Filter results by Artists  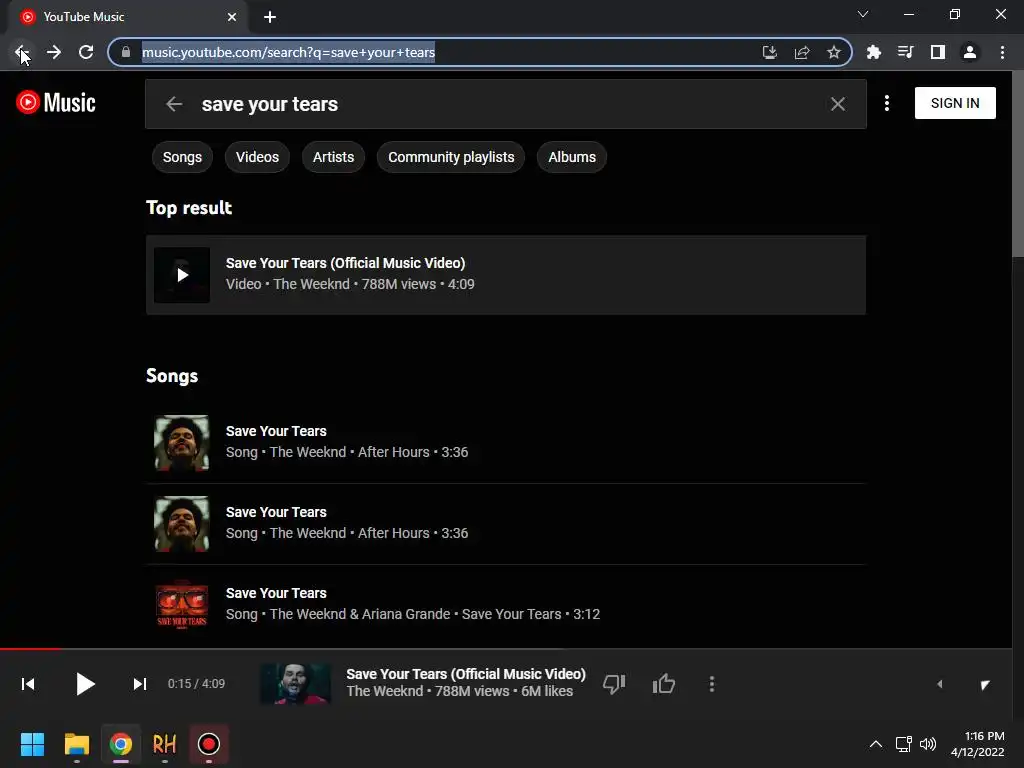[333, 157]
